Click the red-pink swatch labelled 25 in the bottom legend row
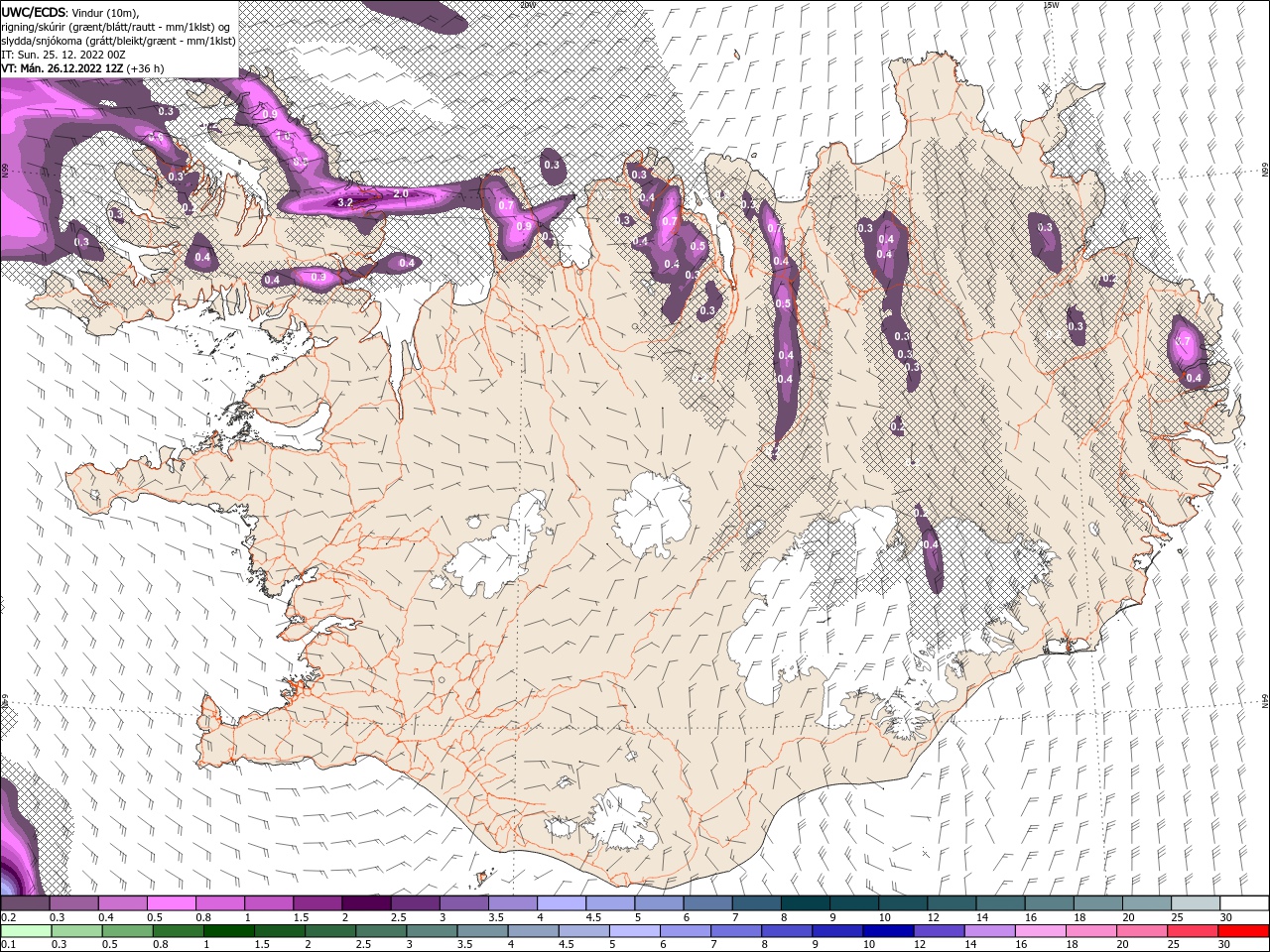 (x=1194, y=931)
